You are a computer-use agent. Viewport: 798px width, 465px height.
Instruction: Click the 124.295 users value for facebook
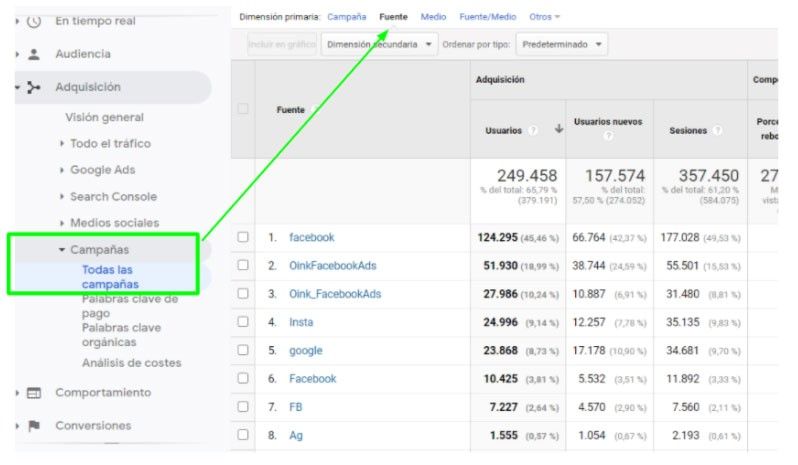[497, 237]
